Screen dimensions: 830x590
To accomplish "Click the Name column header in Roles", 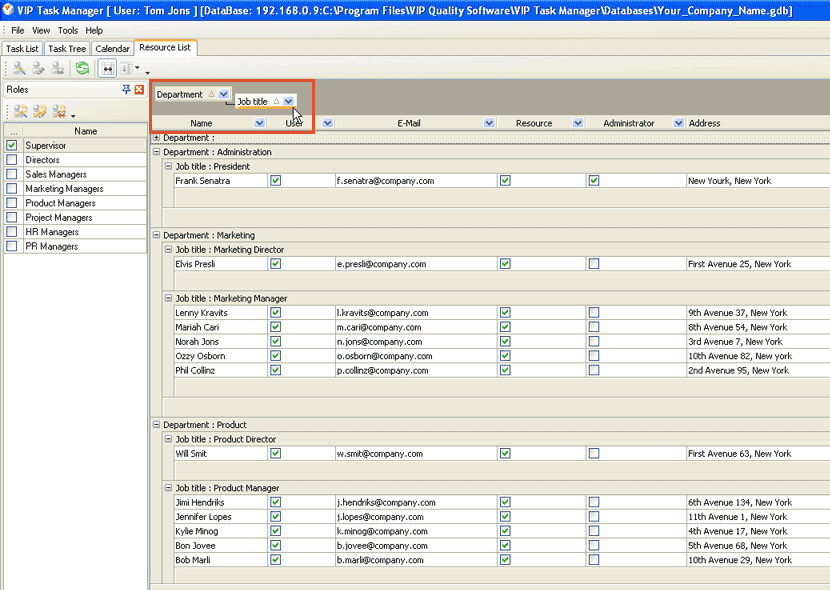I will pyautogui.click(x=85, y=131).
